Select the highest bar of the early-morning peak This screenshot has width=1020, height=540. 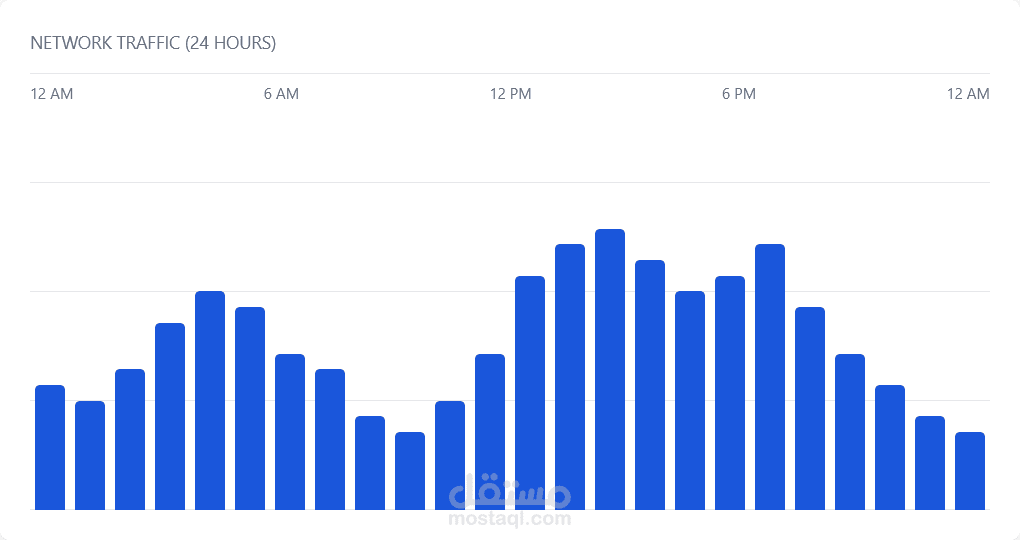tap(209, 400)
